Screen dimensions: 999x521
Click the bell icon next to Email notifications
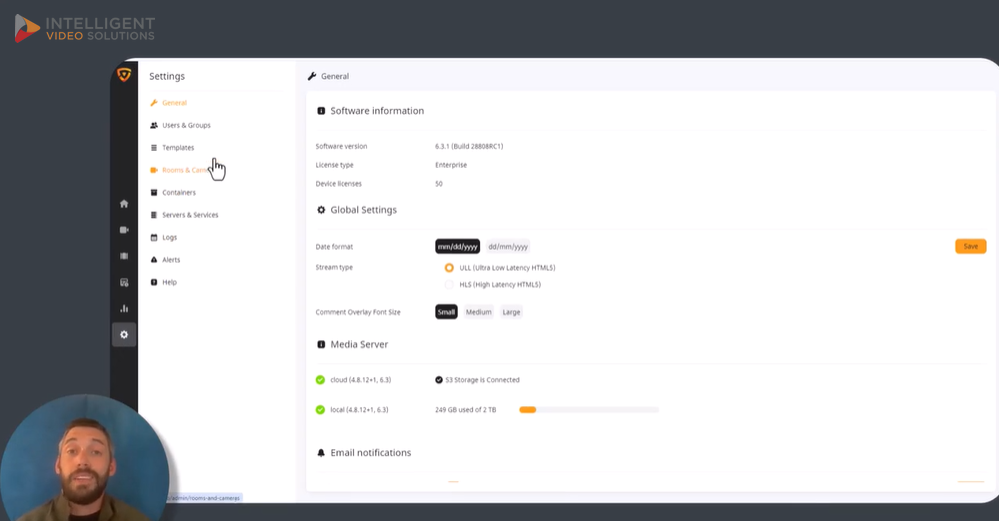point(321,453)
